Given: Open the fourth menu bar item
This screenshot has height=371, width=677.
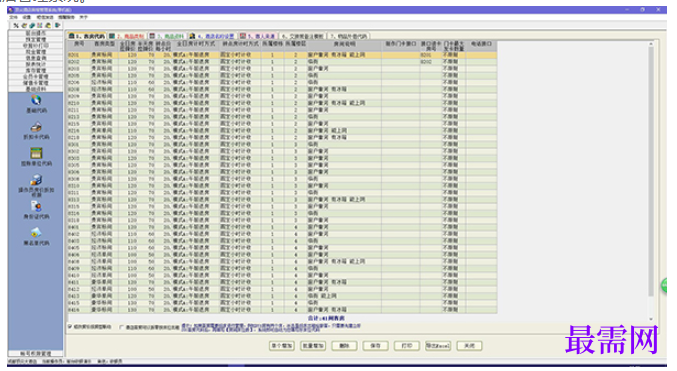Looking at the screenshot, I should point(66,17).
